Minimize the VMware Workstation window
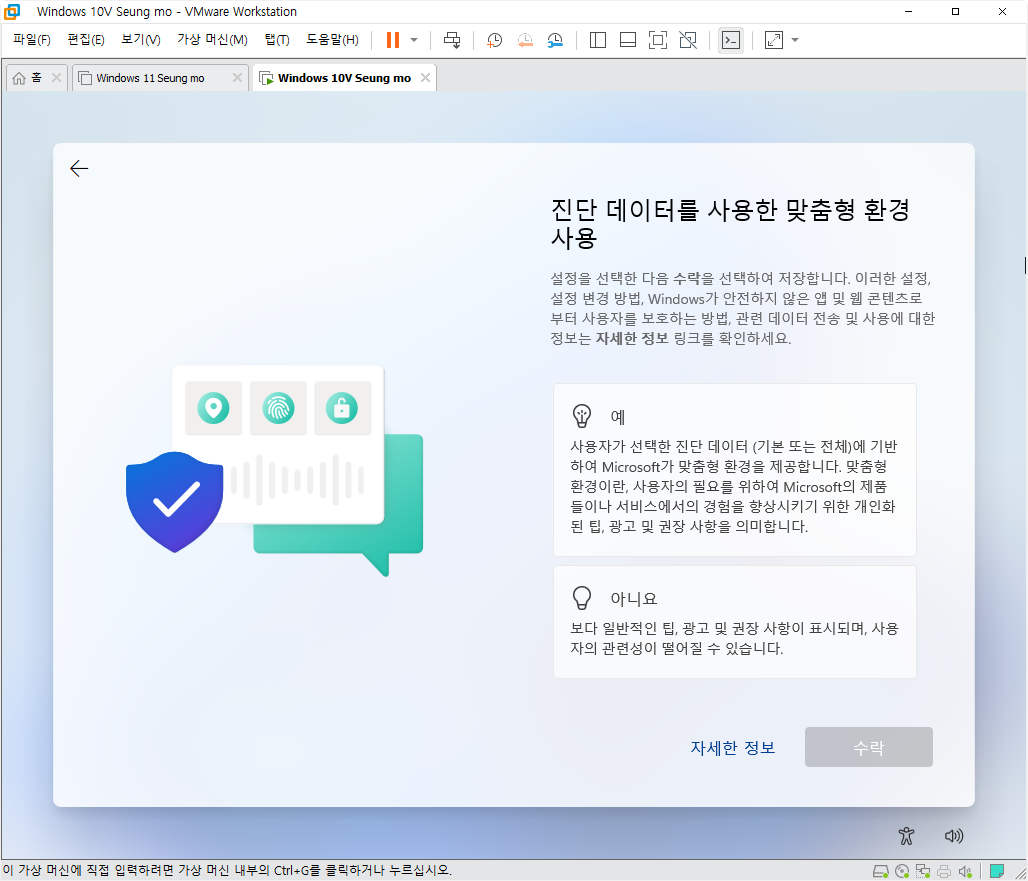 909,12
